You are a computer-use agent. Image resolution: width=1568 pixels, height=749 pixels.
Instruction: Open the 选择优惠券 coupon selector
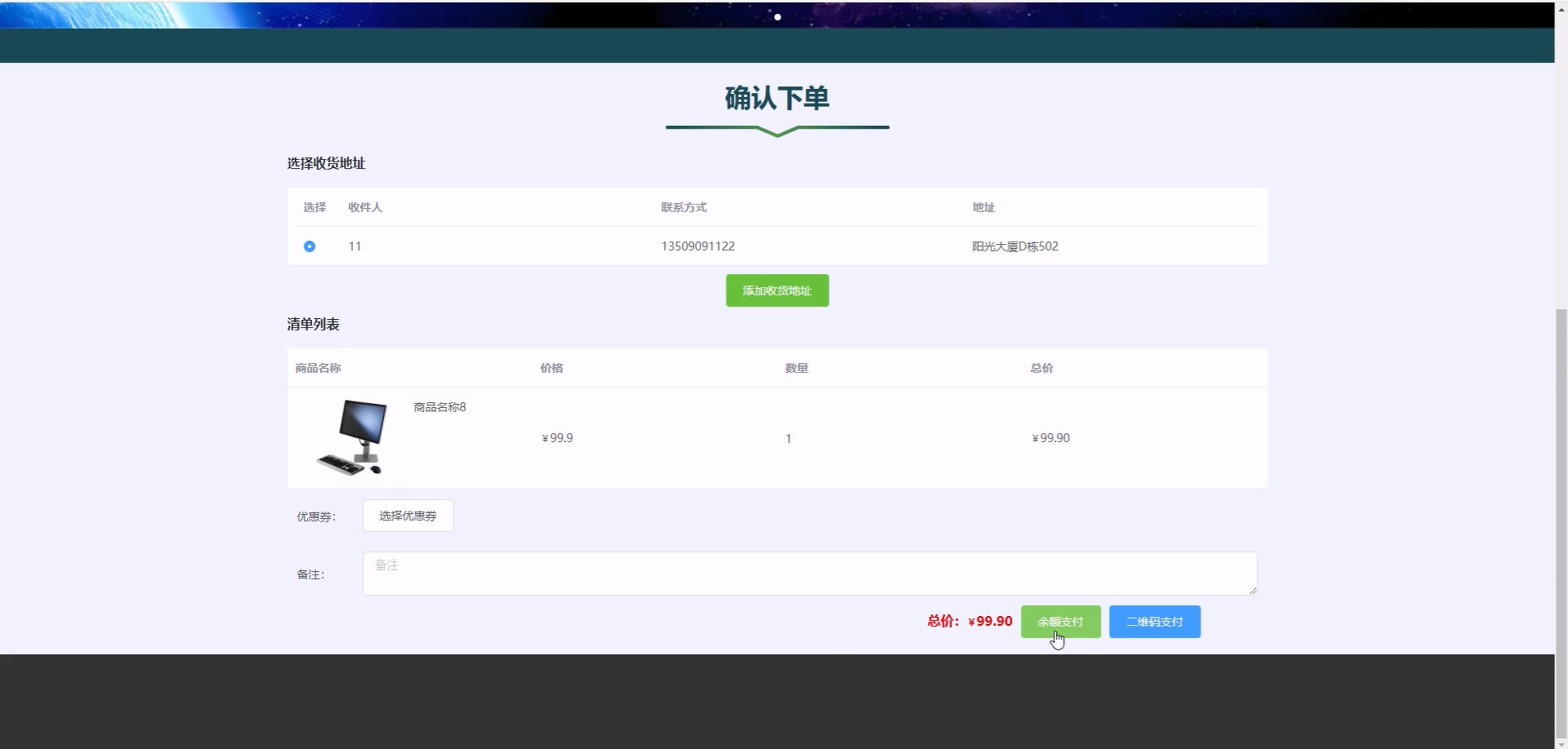click(408, 516)
